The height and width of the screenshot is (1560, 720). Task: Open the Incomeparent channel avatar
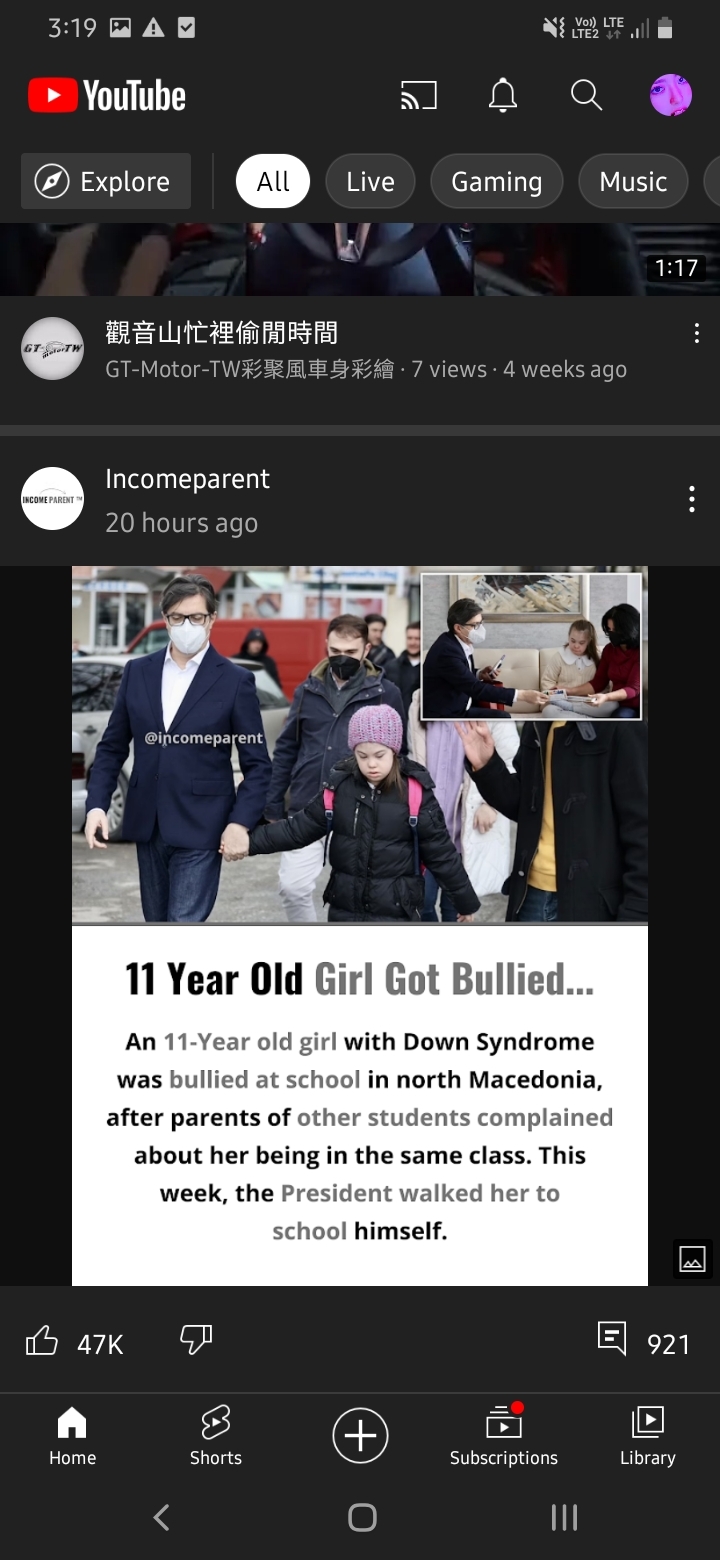pos(52,498)
